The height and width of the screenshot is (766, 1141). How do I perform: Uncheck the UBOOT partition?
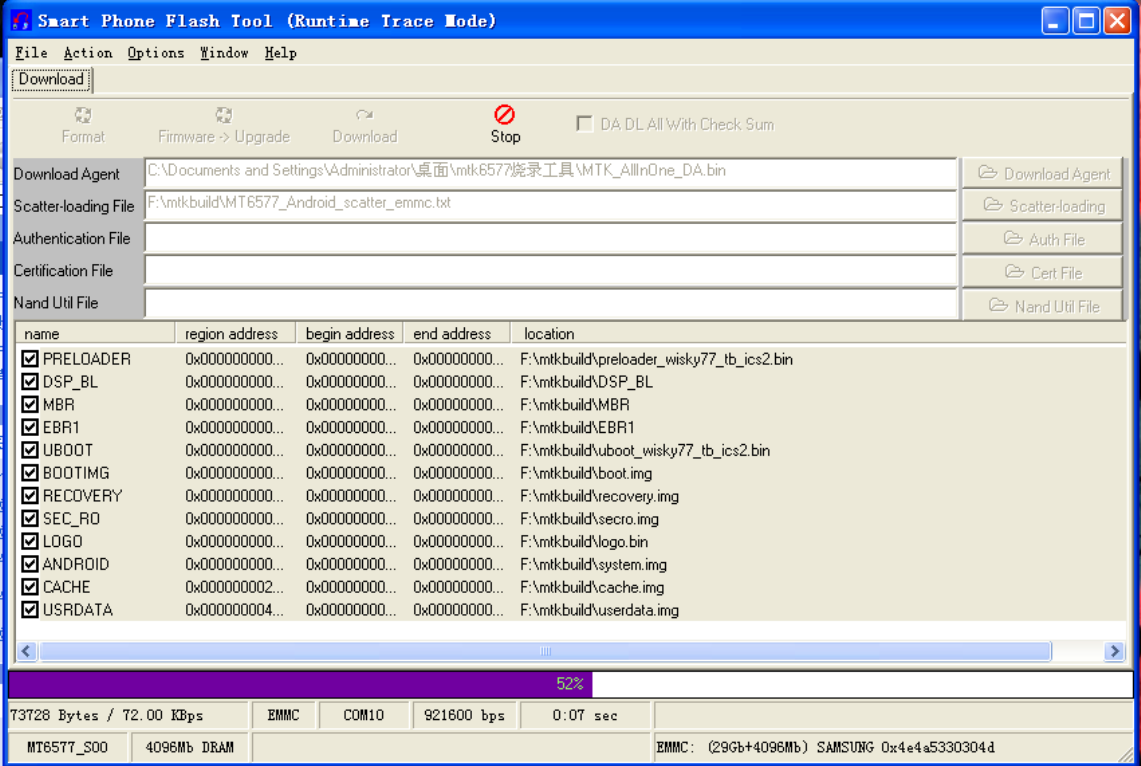click(30, 450)
